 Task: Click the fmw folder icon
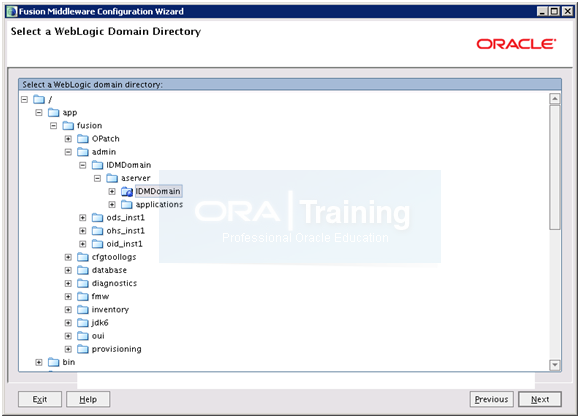pos(83,297)
